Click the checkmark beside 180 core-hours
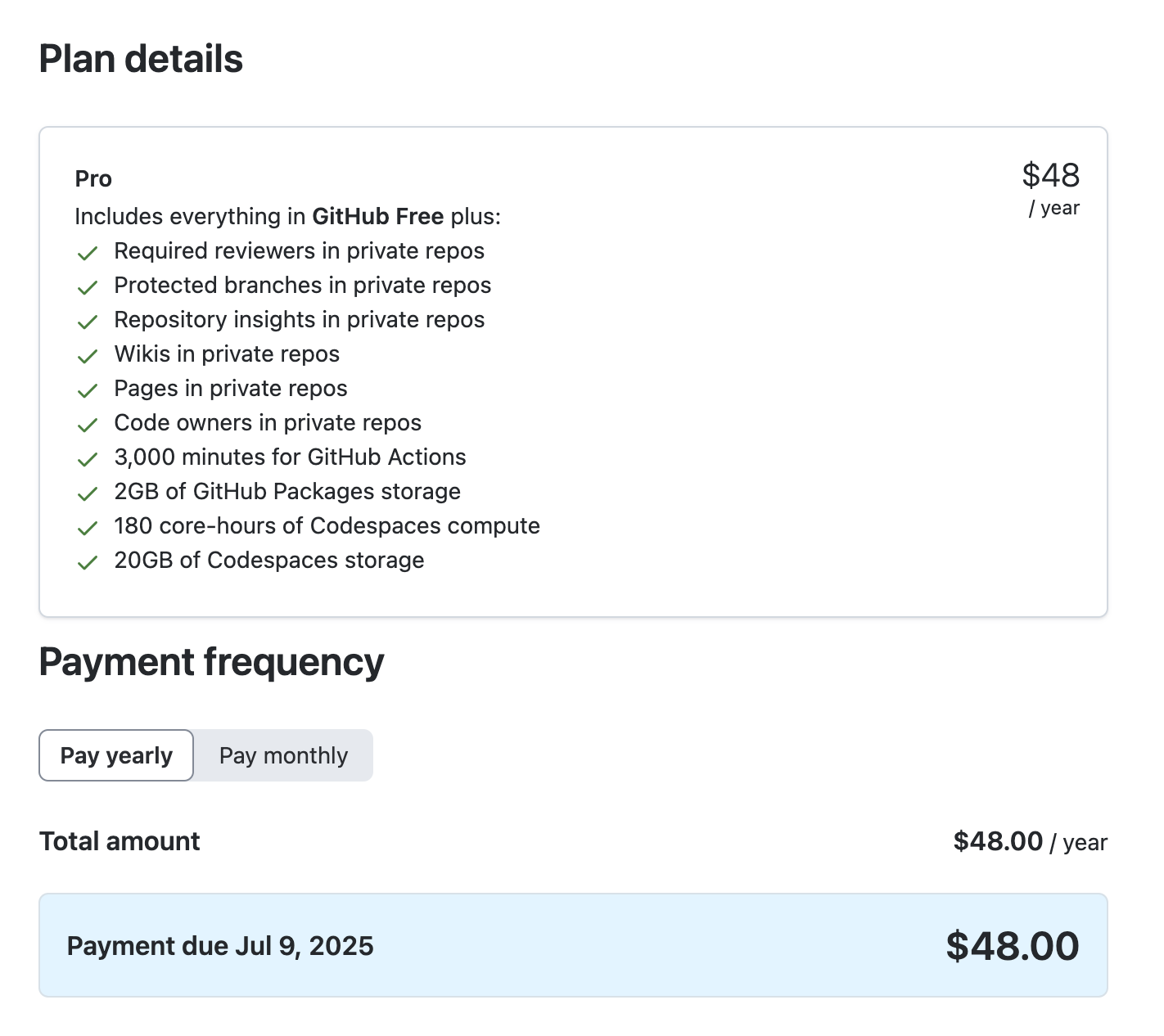The image size is (1164, 1036). [88, 528]
